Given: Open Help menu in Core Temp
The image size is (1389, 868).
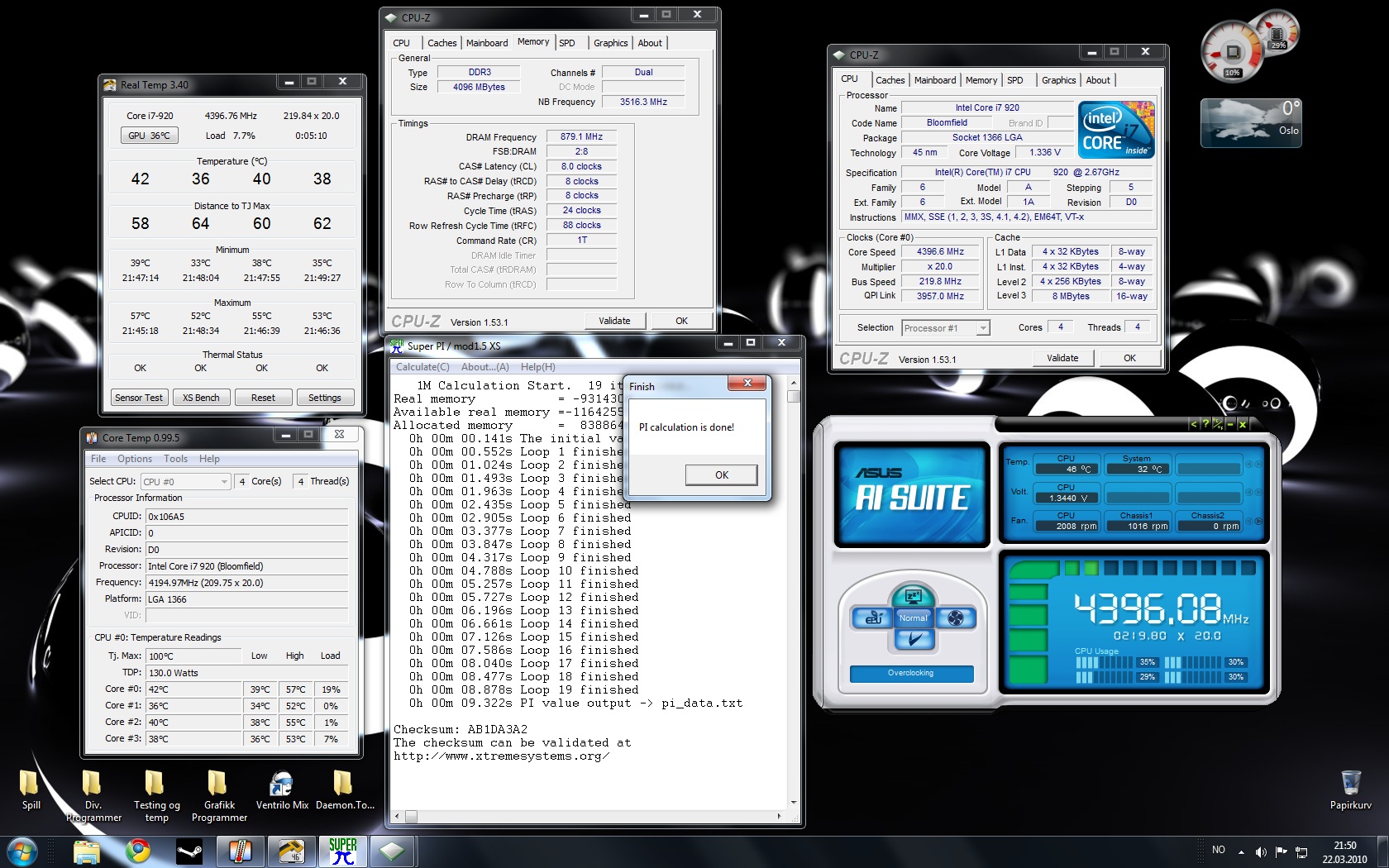Looking at the screenshot, I should click(x=209, y=459).
